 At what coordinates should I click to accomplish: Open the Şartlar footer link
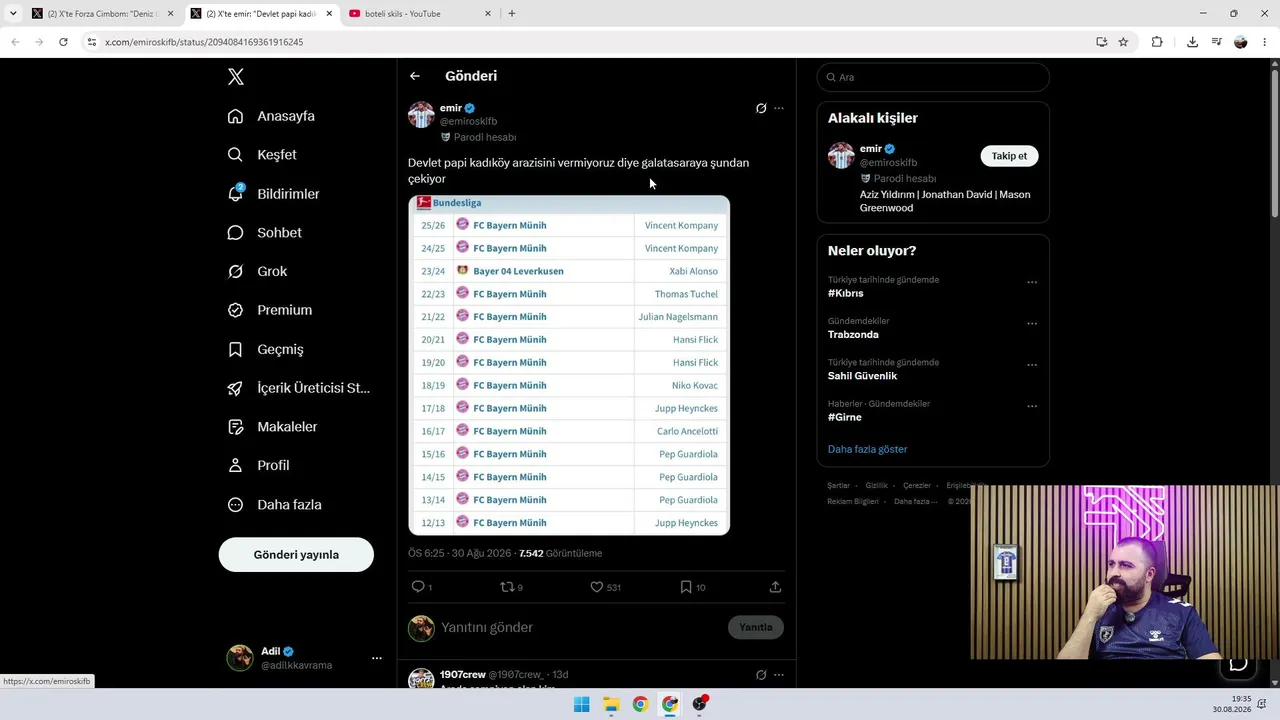838,486
